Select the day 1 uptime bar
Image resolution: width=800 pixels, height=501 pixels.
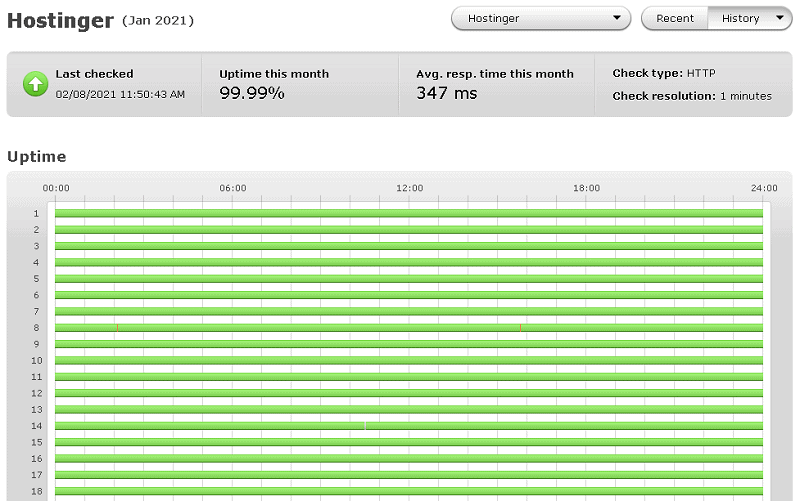click(x=409, y=213)
